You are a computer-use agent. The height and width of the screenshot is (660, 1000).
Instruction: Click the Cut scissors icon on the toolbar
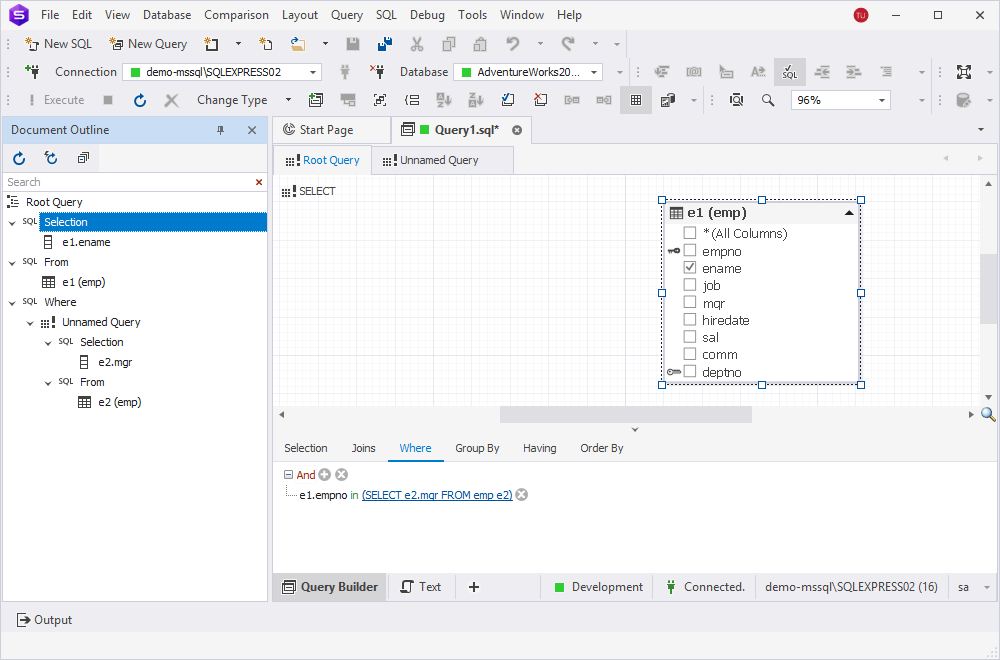click(417, 45)
